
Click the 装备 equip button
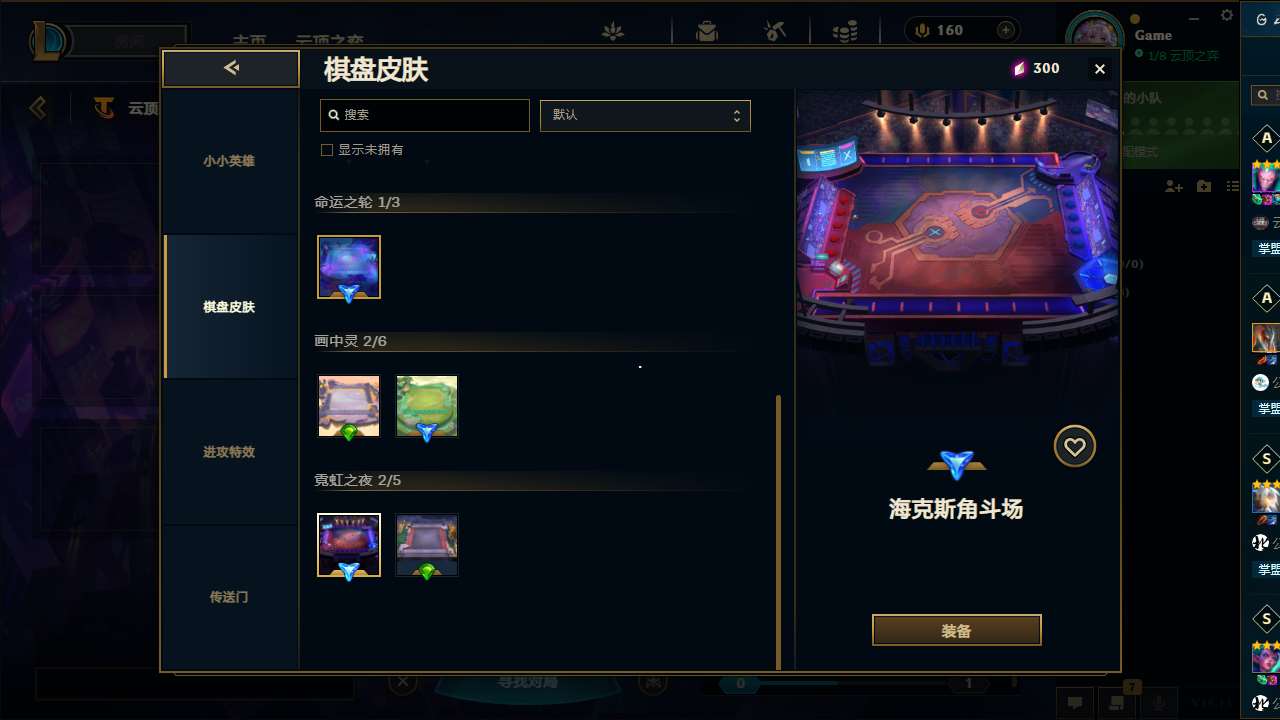(957, 631)
